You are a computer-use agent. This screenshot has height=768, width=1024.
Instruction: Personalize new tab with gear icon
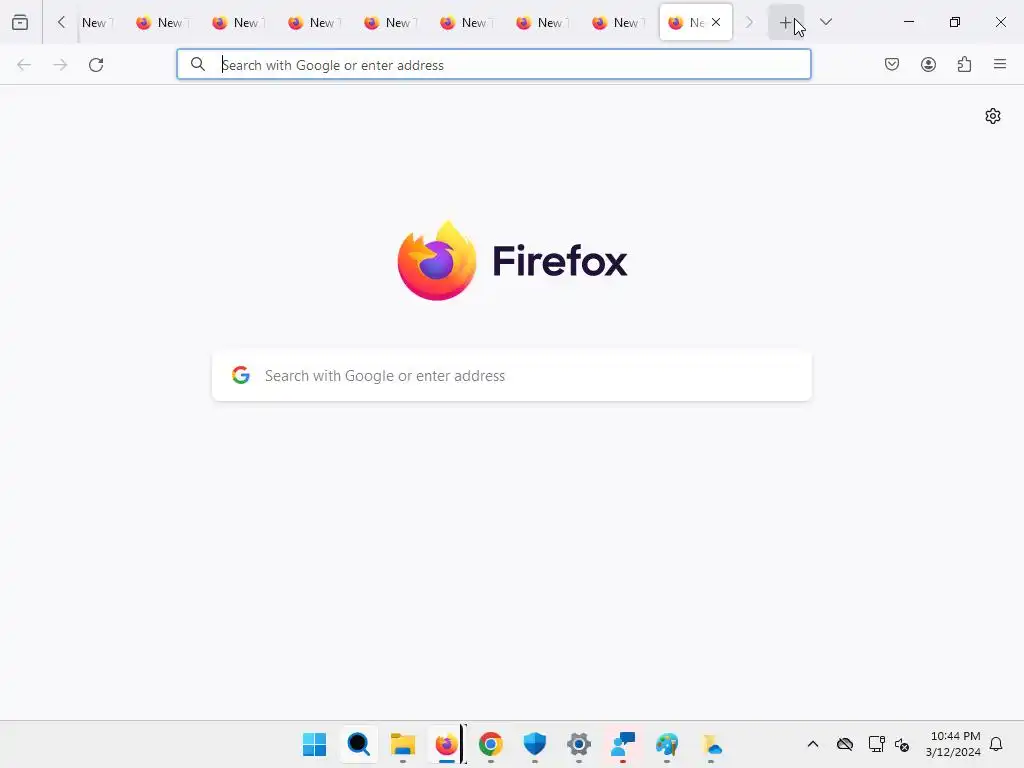993,116
